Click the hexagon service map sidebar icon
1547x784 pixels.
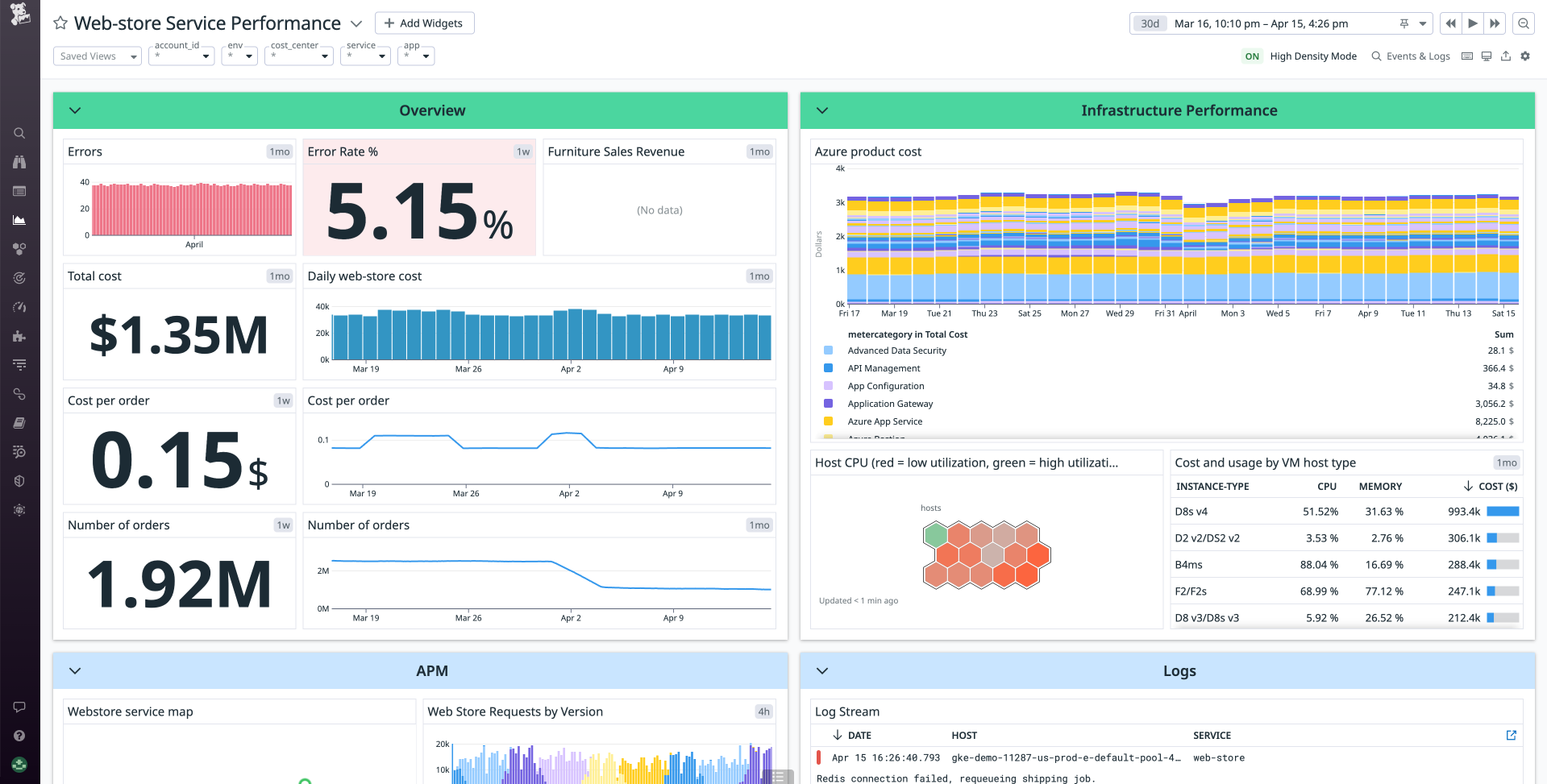click(x=19, y=249)
